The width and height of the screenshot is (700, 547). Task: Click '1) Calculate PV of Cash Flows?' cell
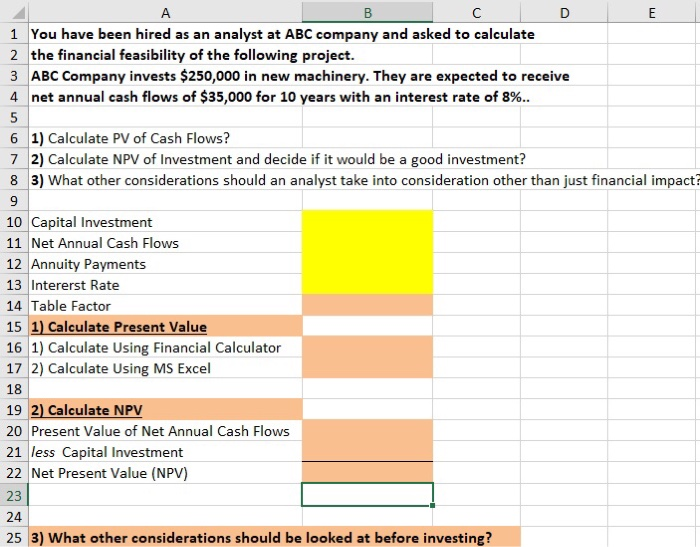166,138
